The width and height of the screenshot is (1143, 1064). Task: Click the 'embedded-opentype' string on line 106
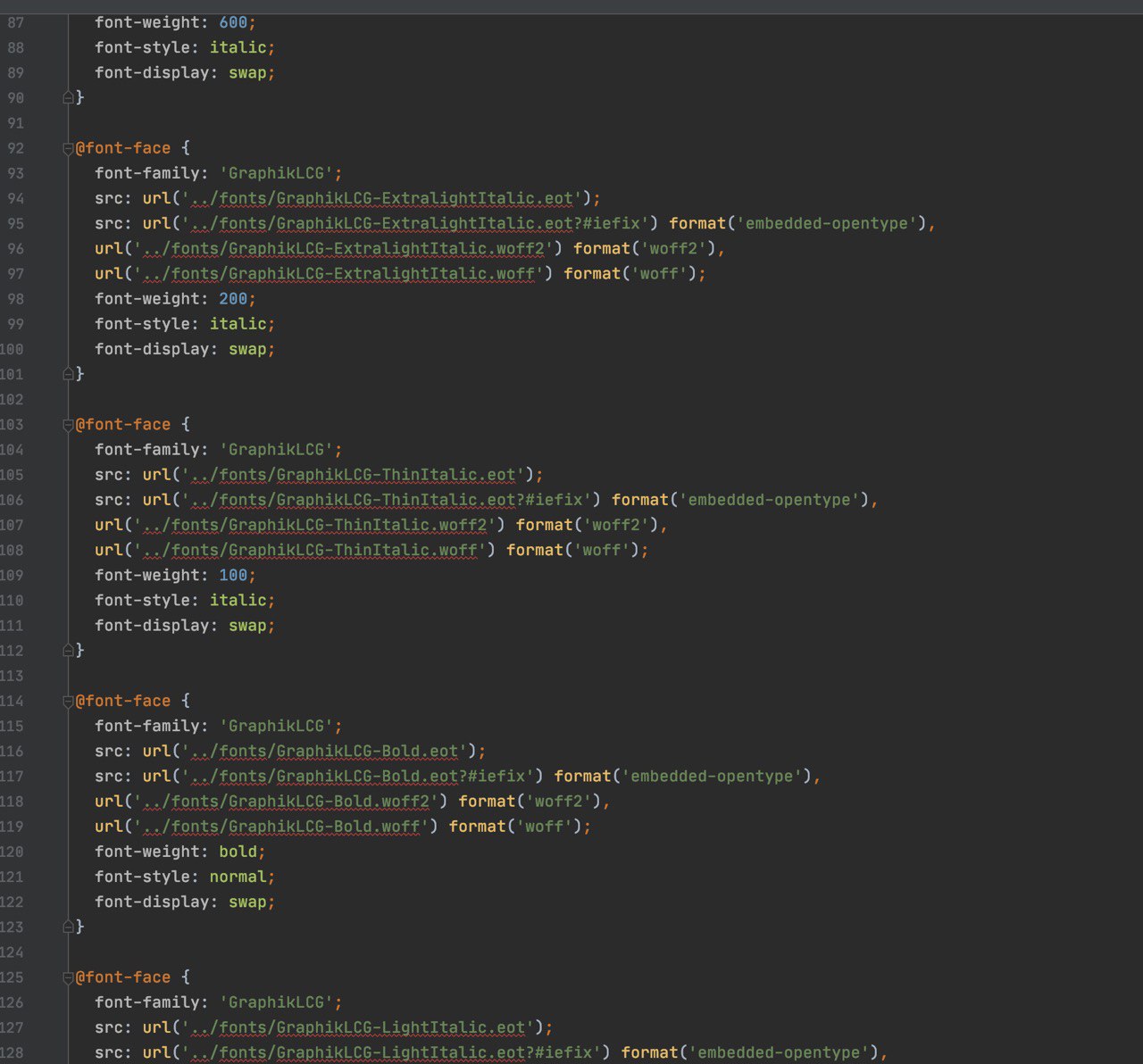pos(769,500)
